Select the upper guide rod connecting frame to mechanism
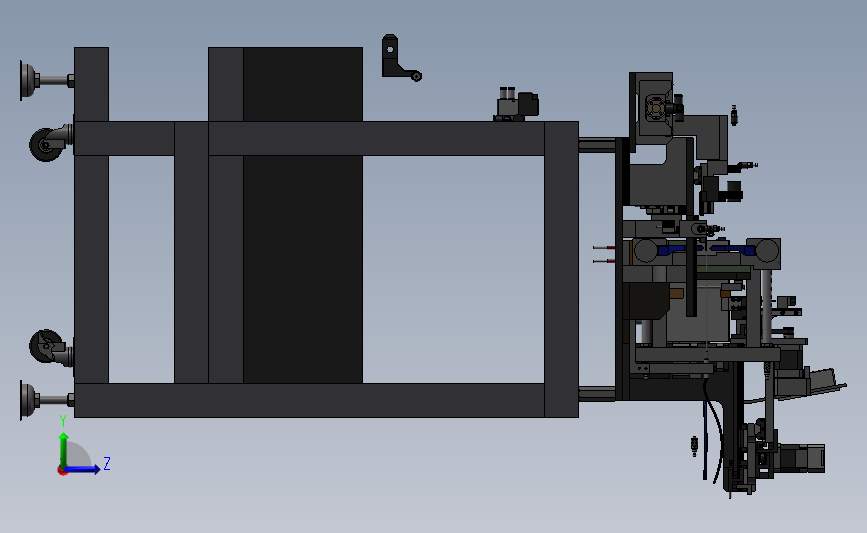Screen dimensions: 867x533 point(597,146)
